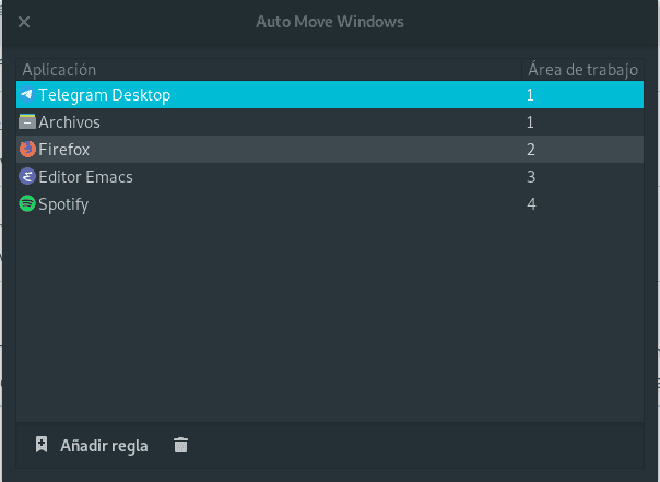Select the Firefox rule row

[x=330, y=149]
